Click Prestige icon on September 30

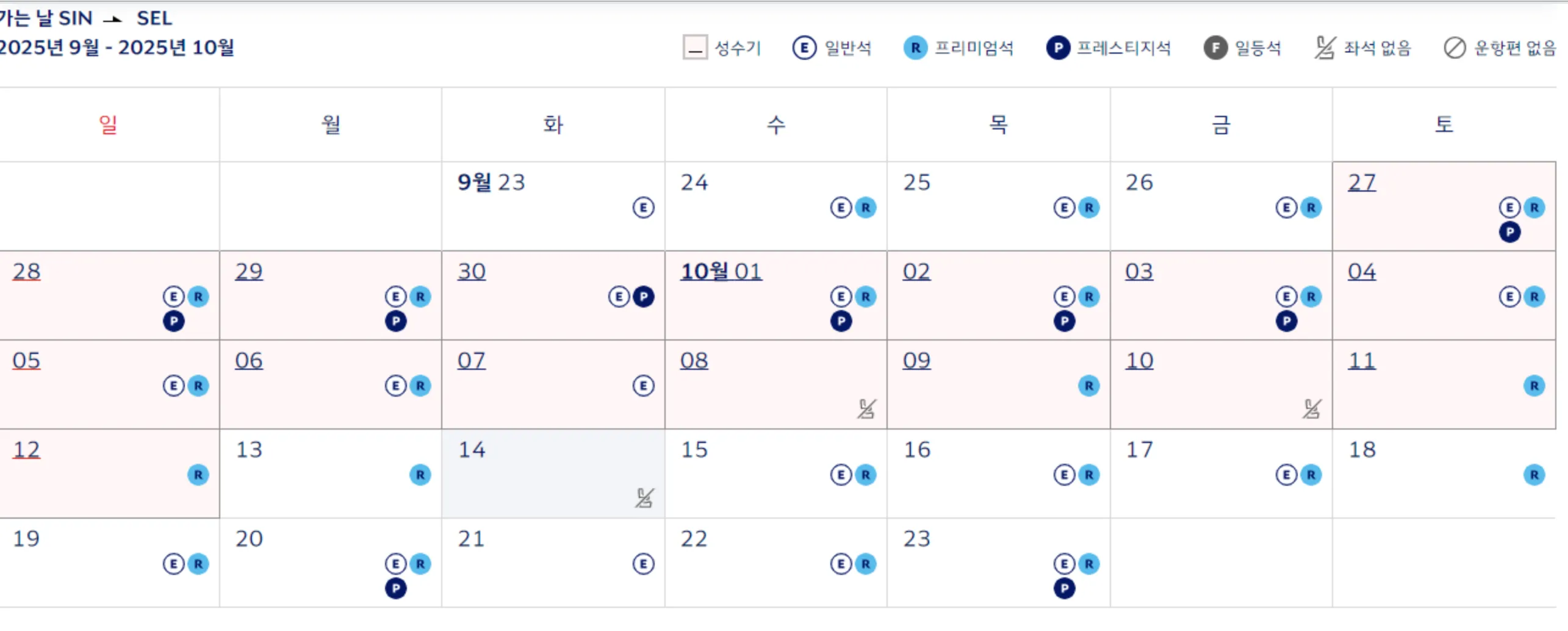(x=643, y=297)
